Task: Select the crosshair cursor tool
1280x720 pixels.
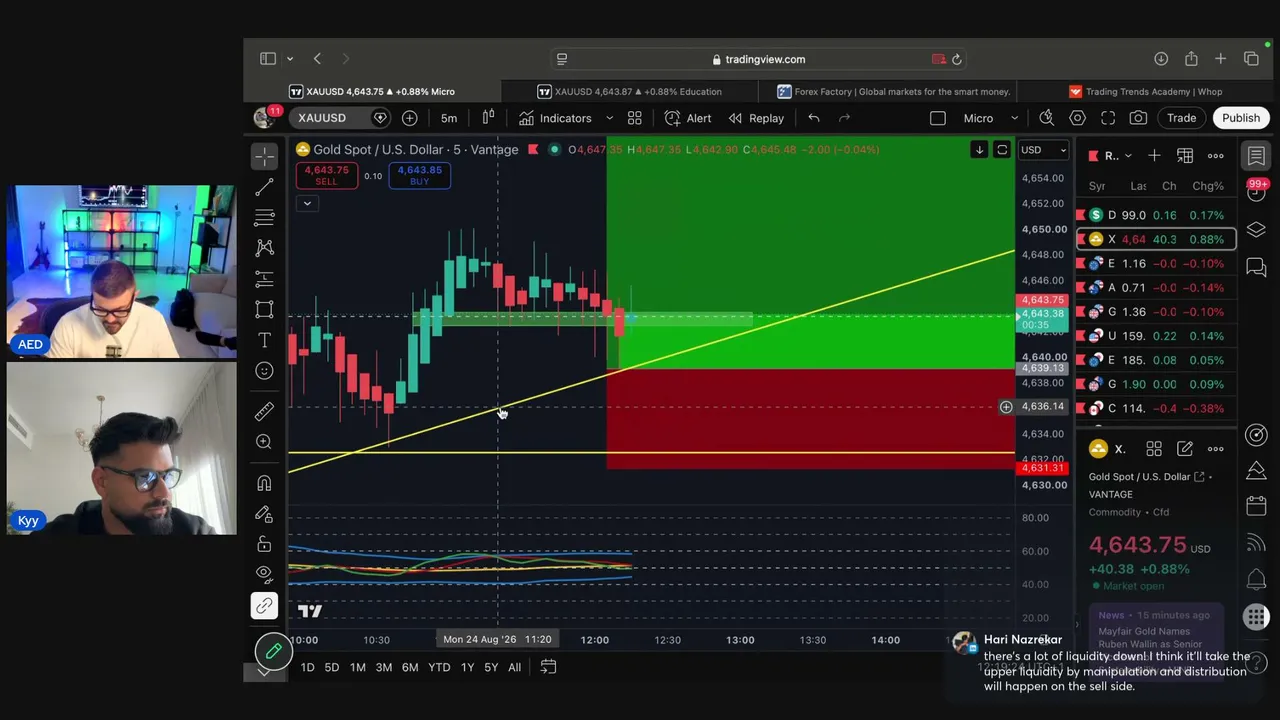Action: [x=264, y=156]
